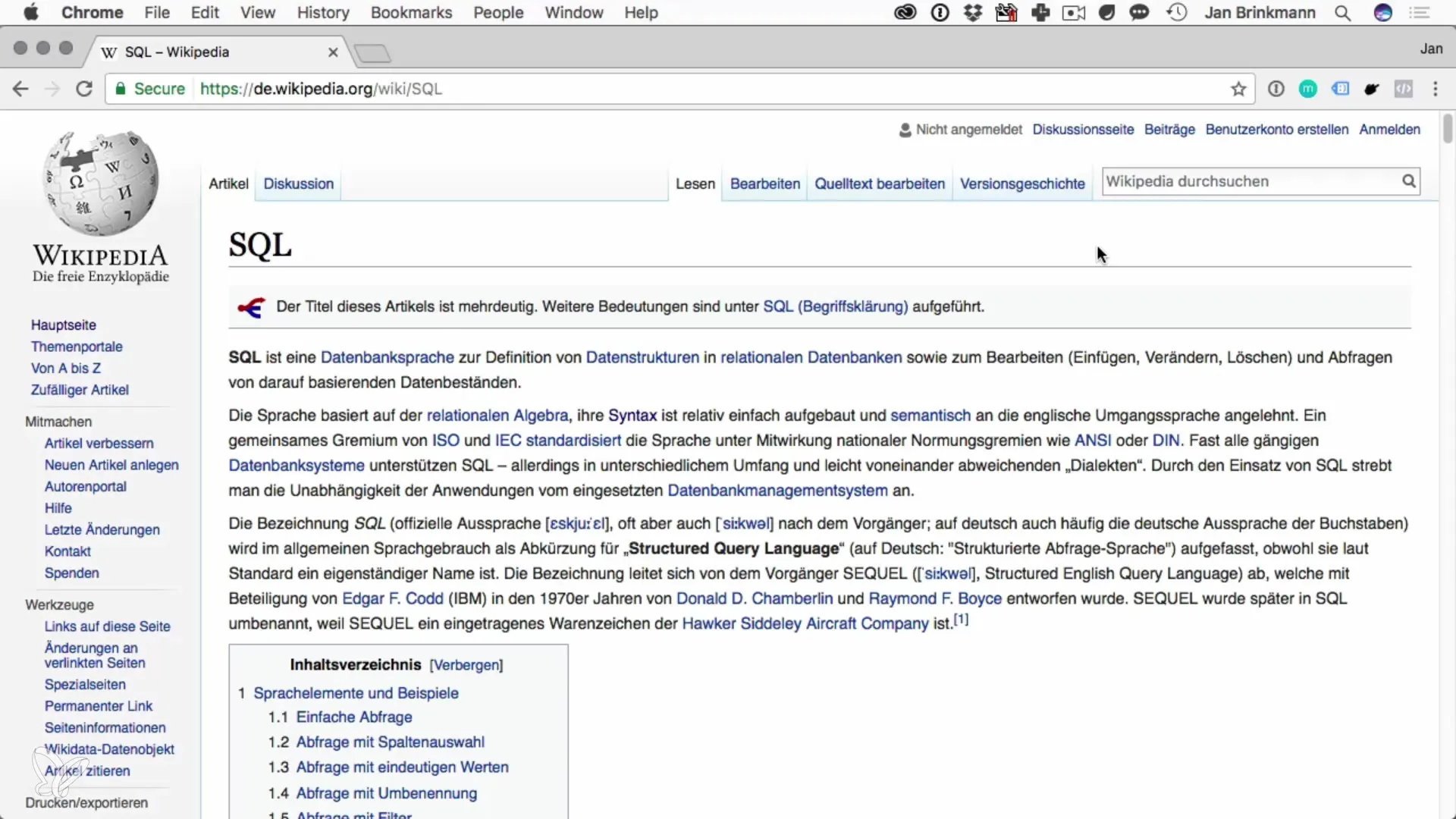Click the Wikipedia search magnifier icon
Screen dimensions: 1456x819
point(1408,180)
